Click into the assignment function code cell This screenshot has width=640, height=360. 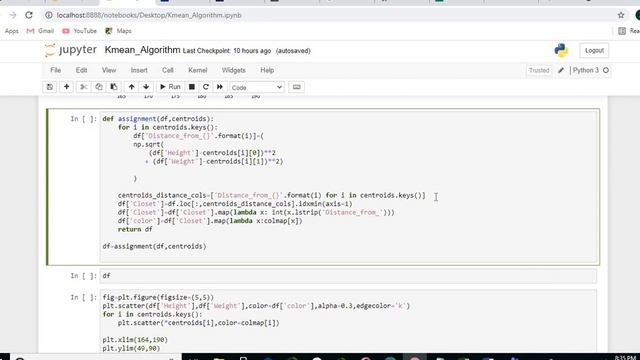pyautogui.click(x=348, y=187)
